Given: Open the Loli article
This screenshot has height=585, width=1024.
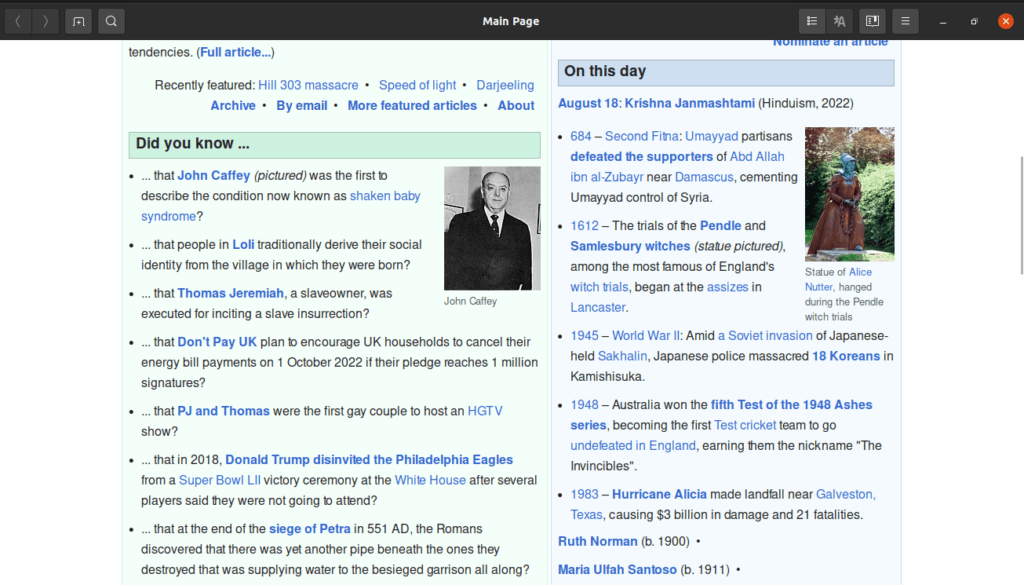Looking at the screenshot, I should coord(243,245).
